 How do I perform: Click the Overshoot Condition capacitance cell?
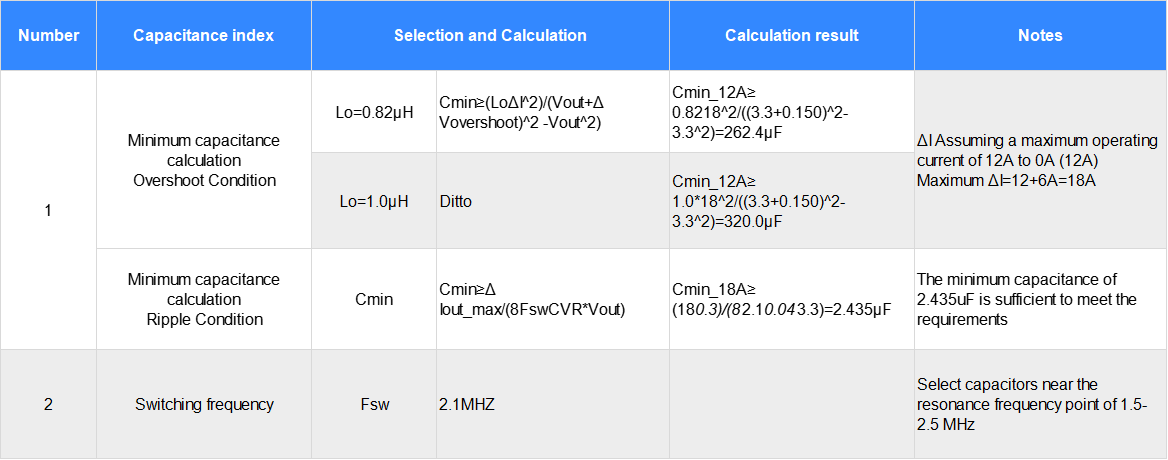coord(203,160)
